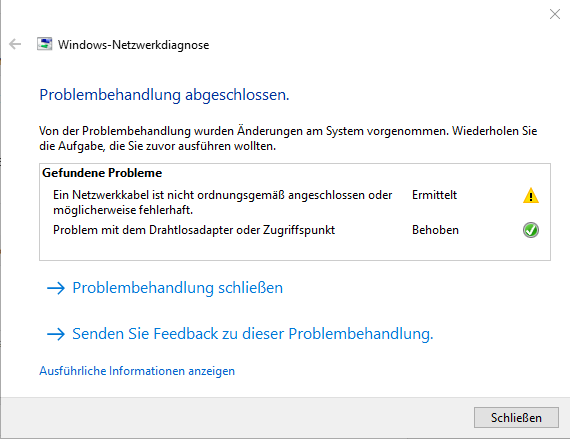Open Ausführliche Informationen anzeigen link
The height and width of the screenshot is (439, 570).
(x=137, y=371)
